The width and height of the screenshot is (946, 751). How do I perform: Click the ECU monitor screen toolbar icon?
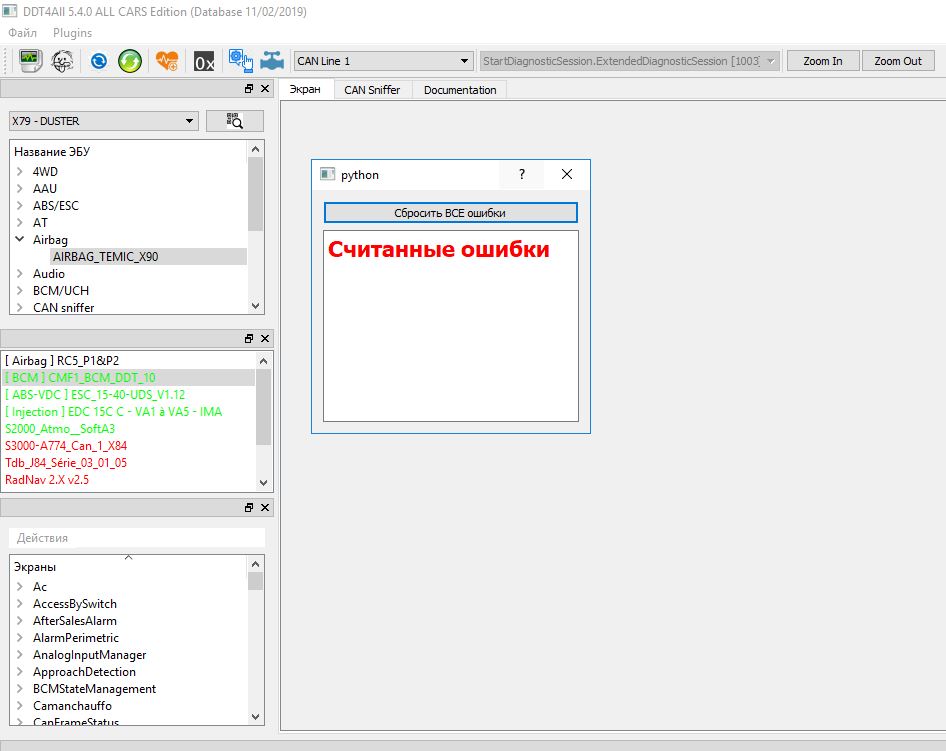pyautogui.click(x=31, y=61)
